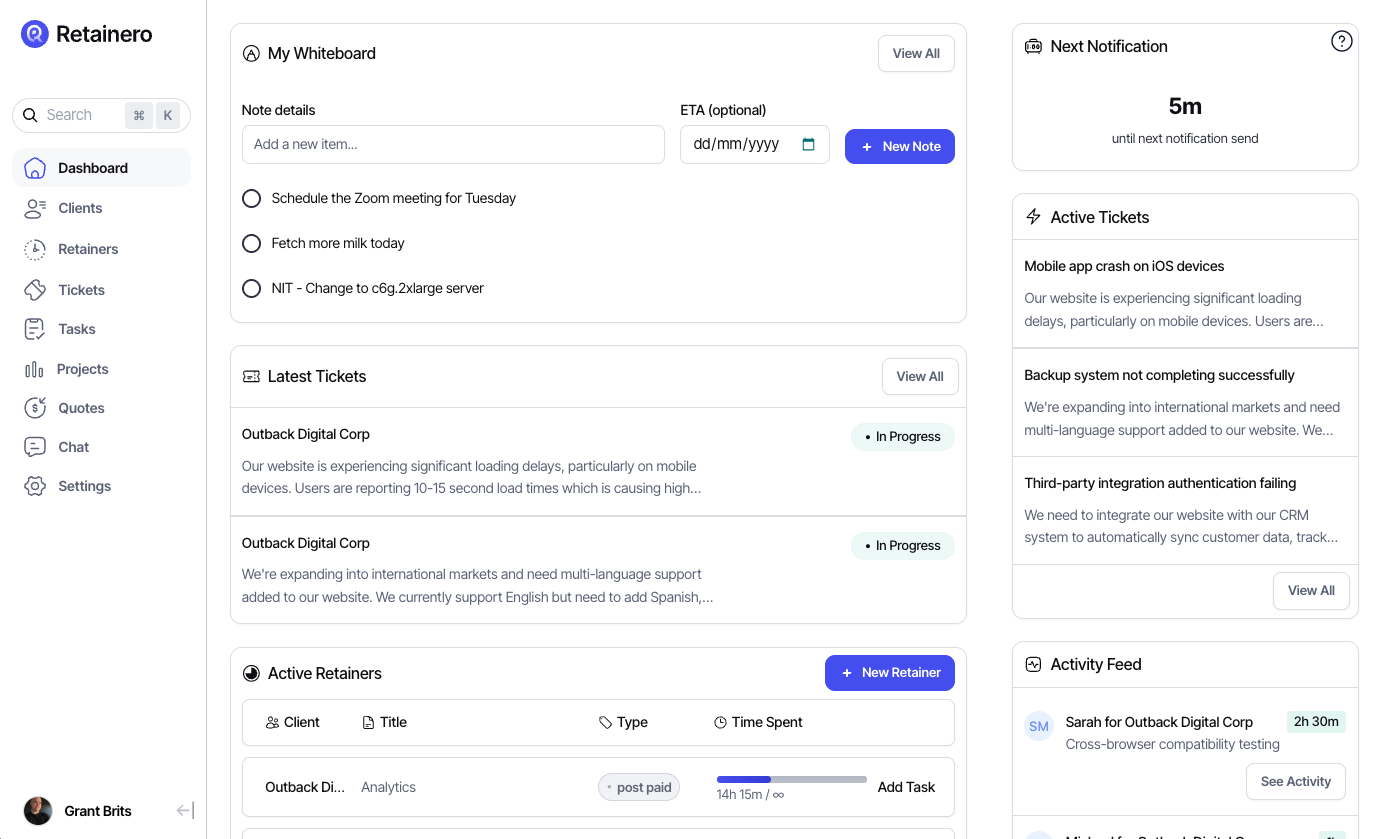Click the Quotes dollar icon in the sidebar
This screenshot has width=1380, height=839.
[35, 408]
